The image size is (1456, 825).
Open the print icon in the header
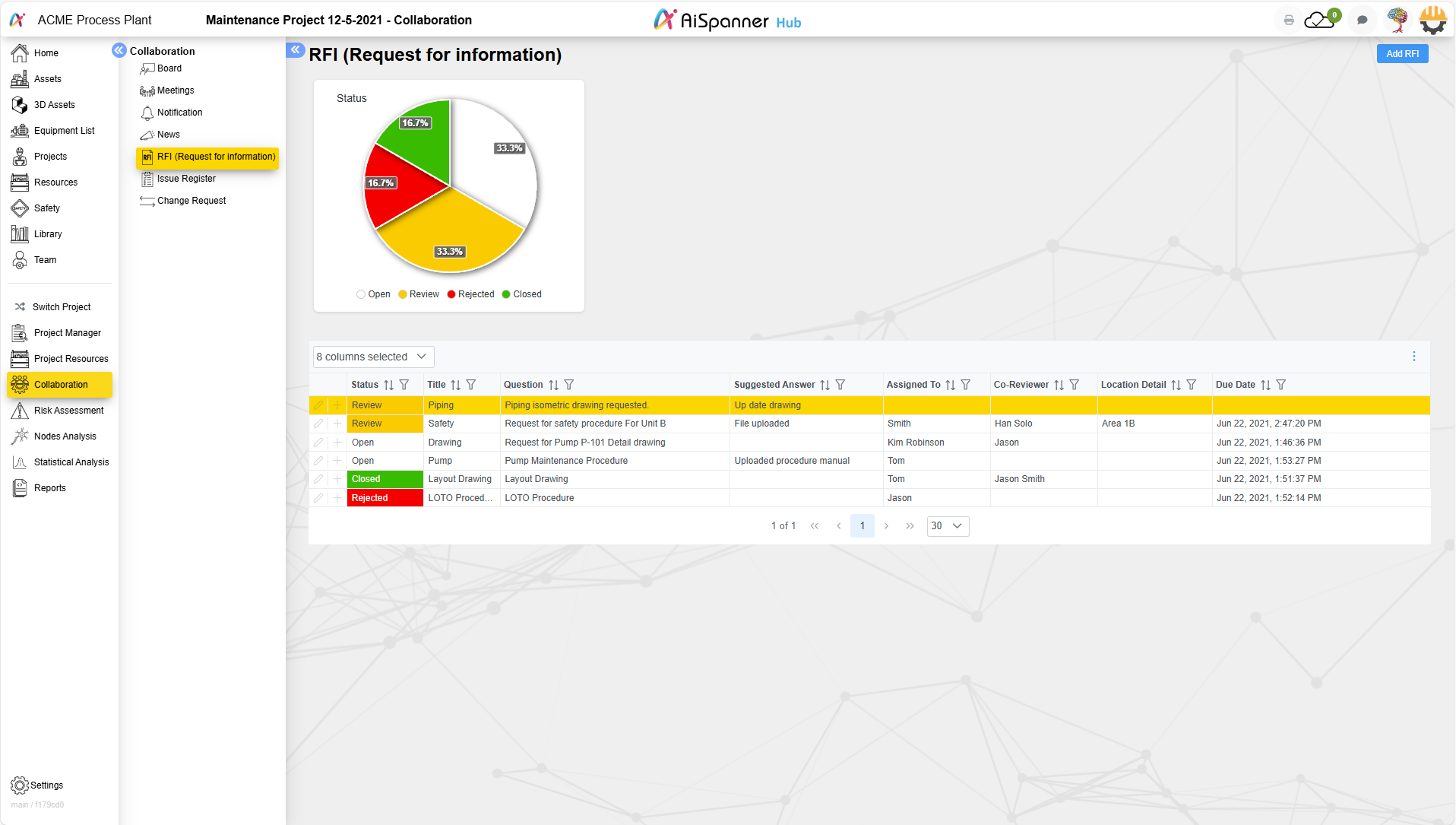[x=1287, y=20]
